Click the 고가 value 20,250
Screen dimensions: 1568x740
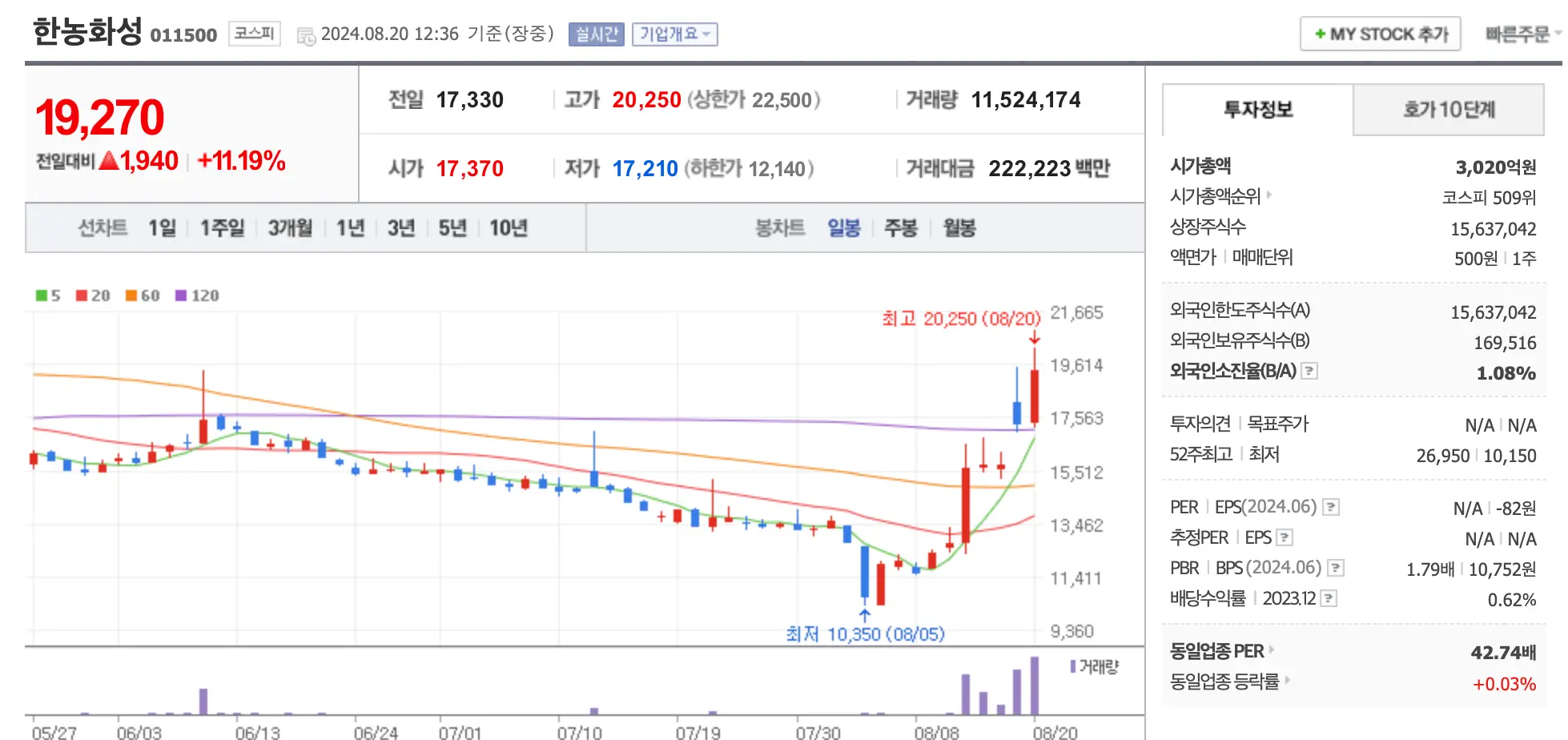(x=646, y=100)
